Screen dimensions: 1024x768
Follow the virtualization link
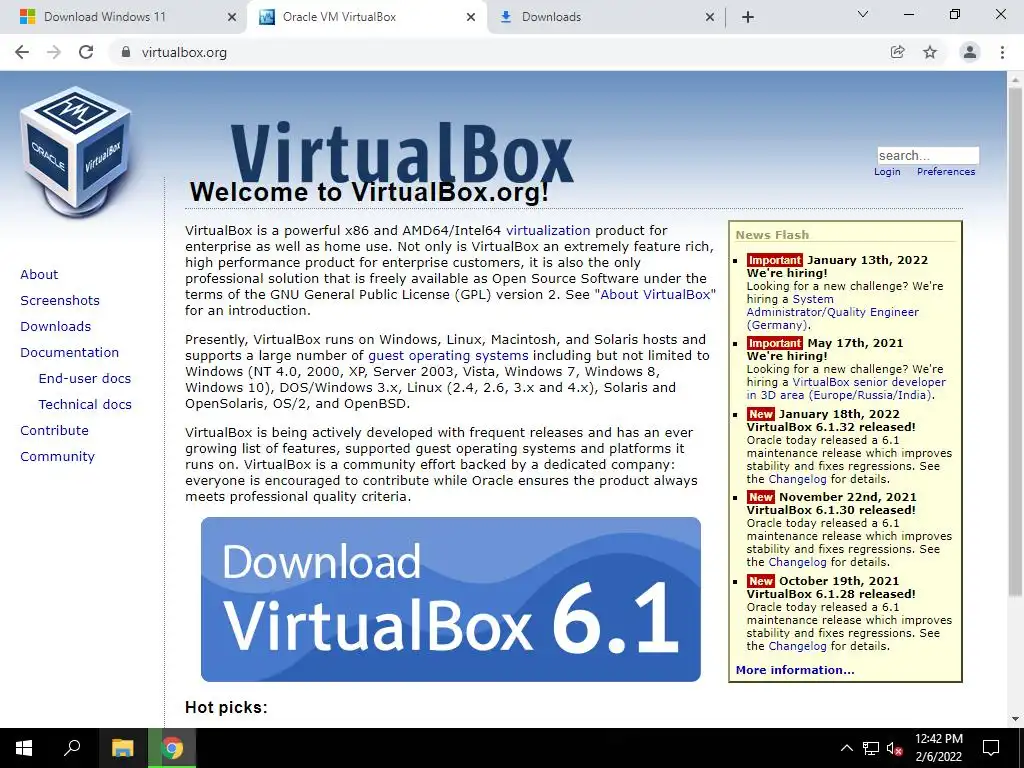[548, 231]
